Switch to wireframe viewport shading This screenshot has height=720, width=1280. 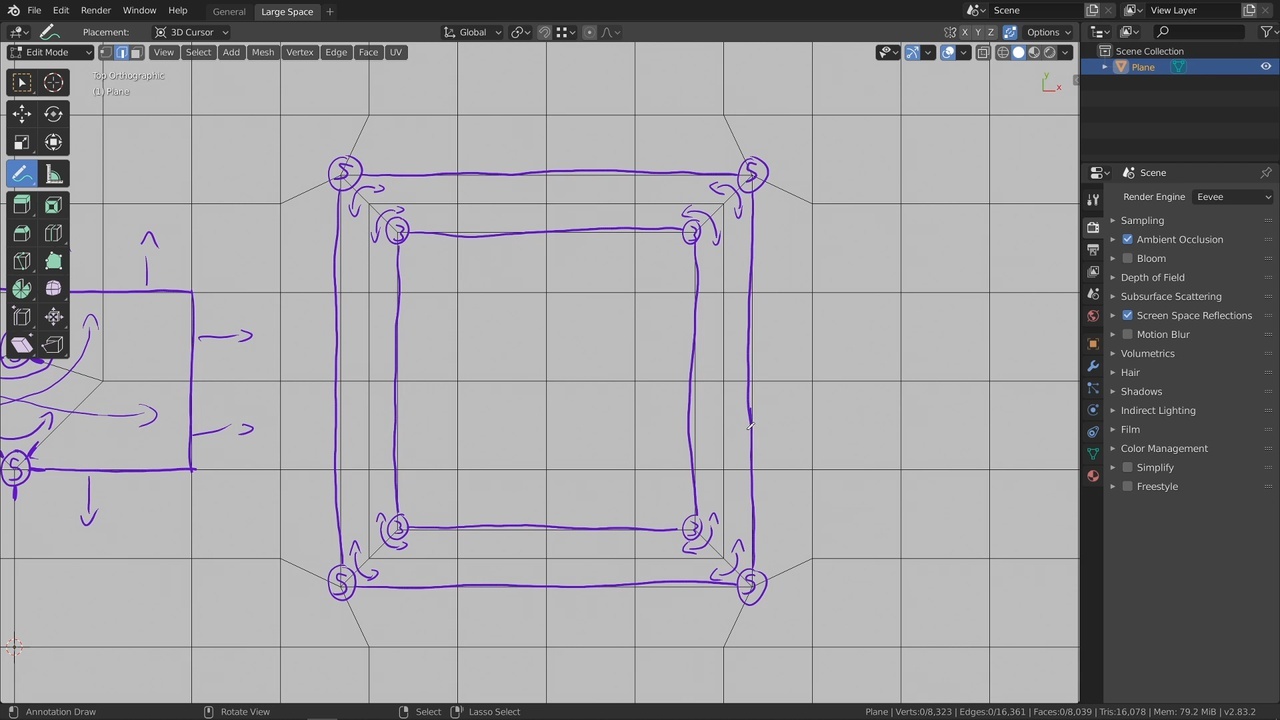(x=1003, y=52)
